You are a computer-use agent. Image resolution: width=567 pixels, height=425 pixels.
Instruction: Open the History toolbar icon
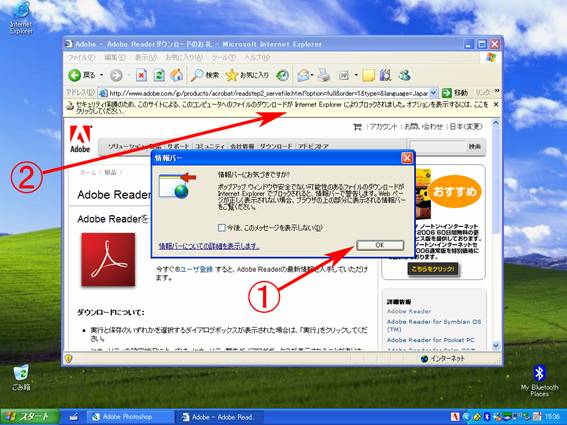[x=282, y=75]
